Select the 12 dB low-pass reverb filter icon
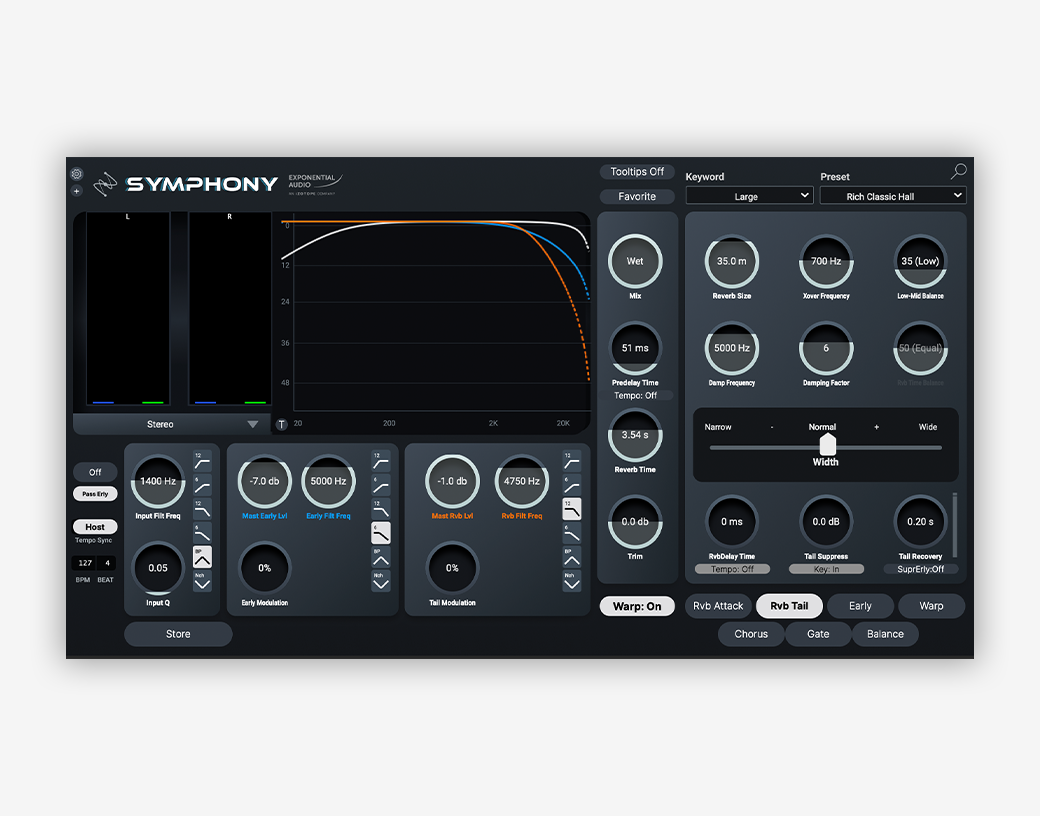Image resolution: width=1040 pixels, height=816 pixels. coord(572,509)
